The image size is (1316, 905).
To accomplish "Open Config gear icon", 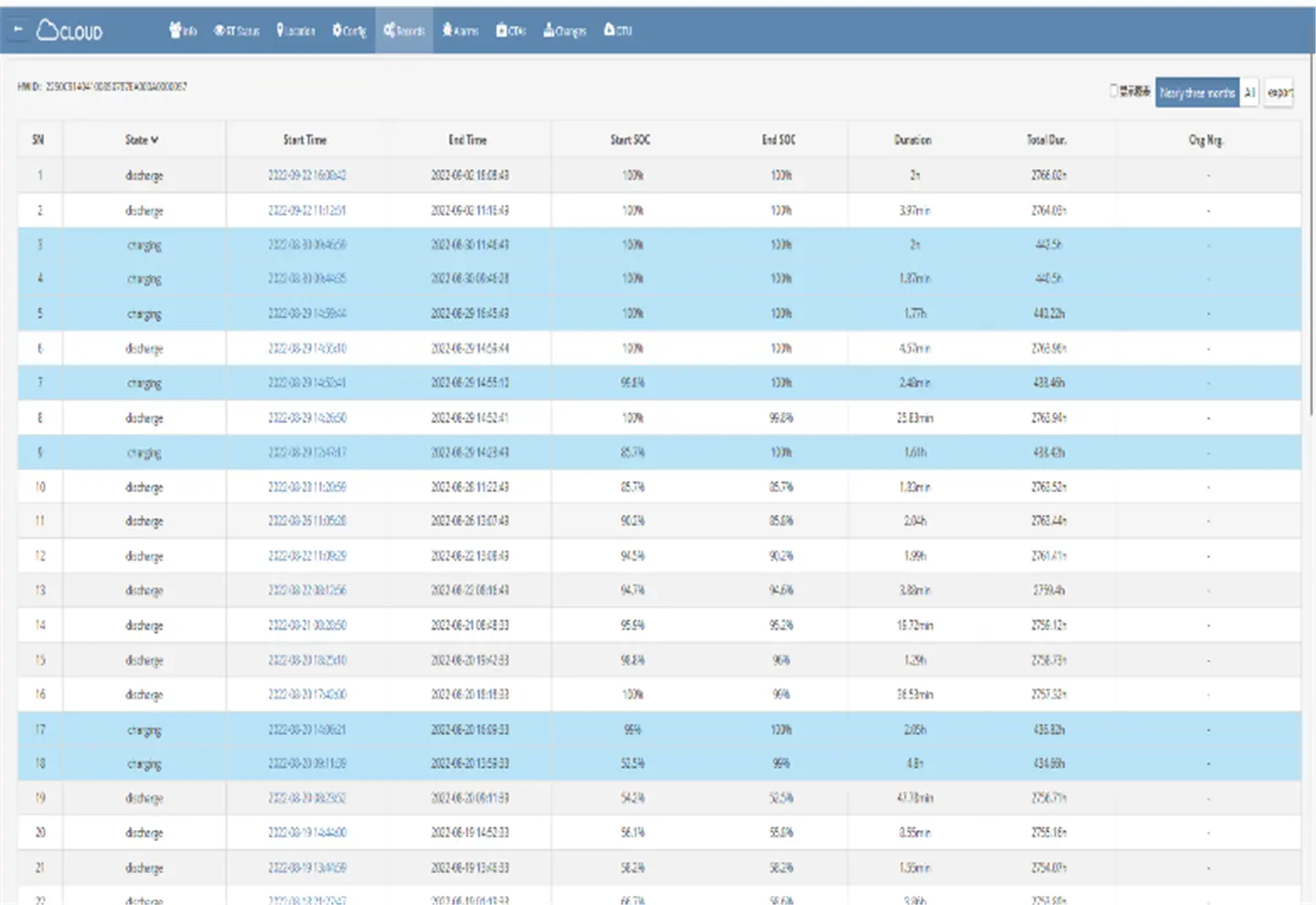I will [337, 30].
